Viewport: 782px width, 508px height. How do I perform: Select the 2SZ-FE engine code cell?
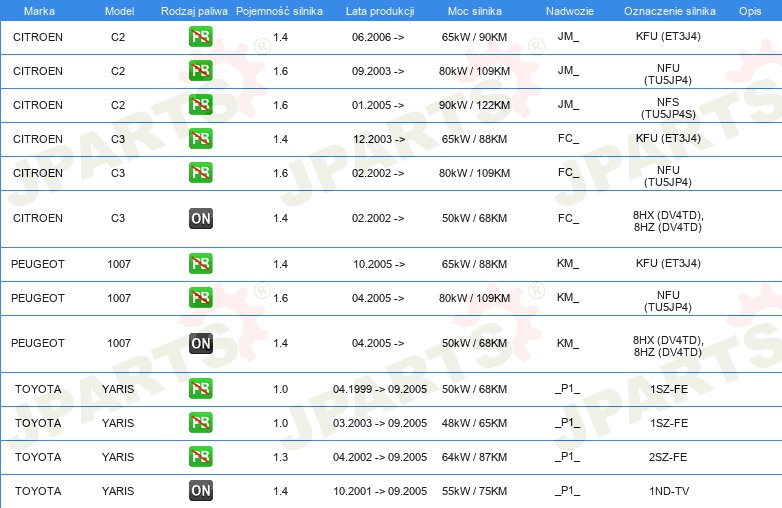click(668, 457)
